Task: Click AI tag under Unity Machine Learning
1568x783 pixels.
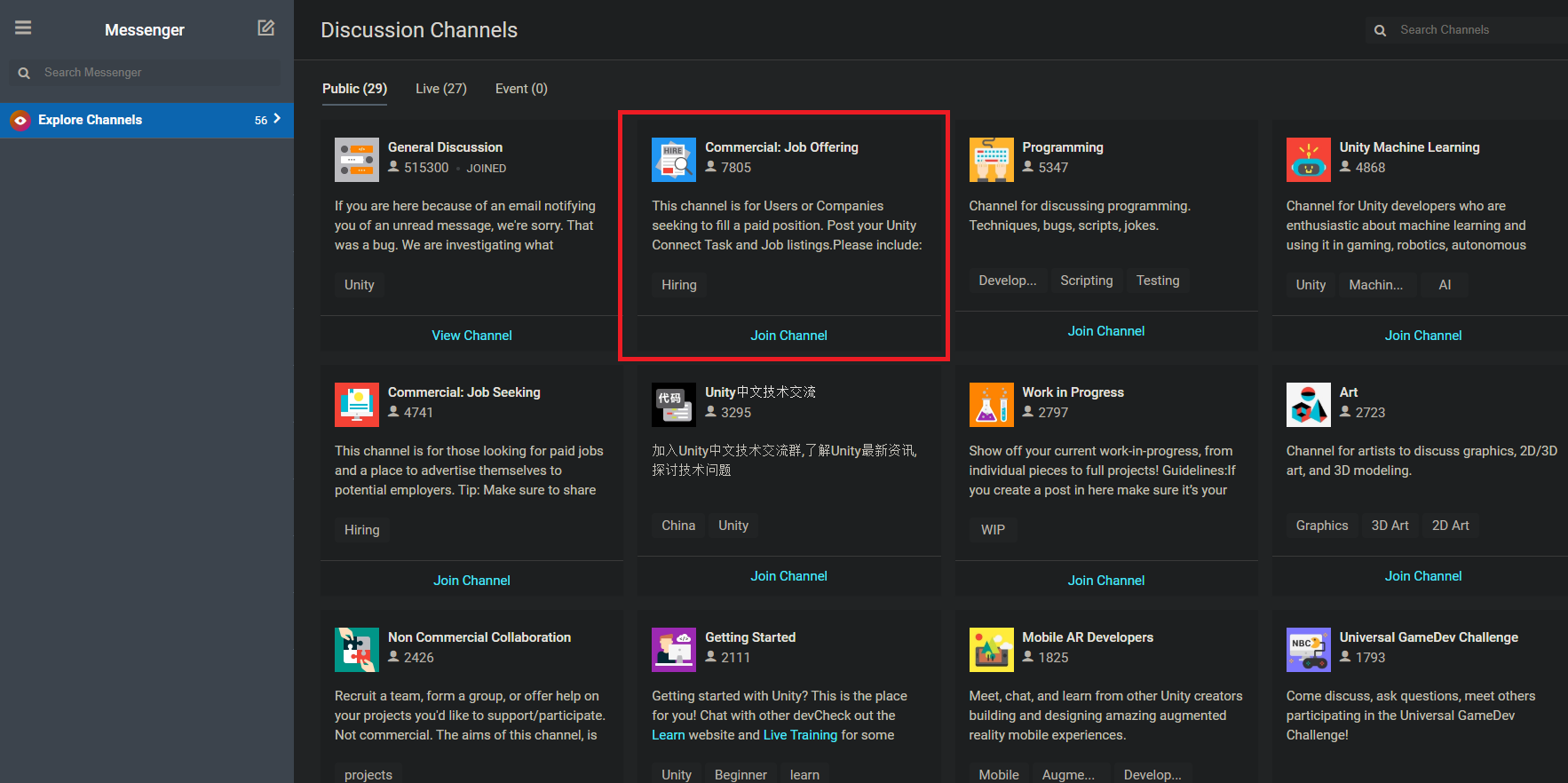Action: coord(1445,285)
